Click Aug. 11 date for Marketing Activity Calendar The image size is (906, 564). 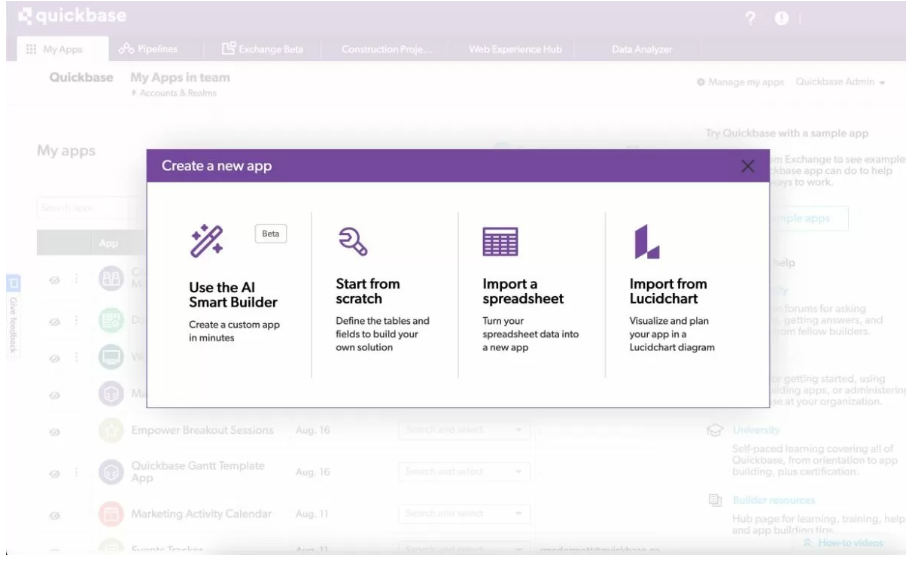[x=311, y=514]
